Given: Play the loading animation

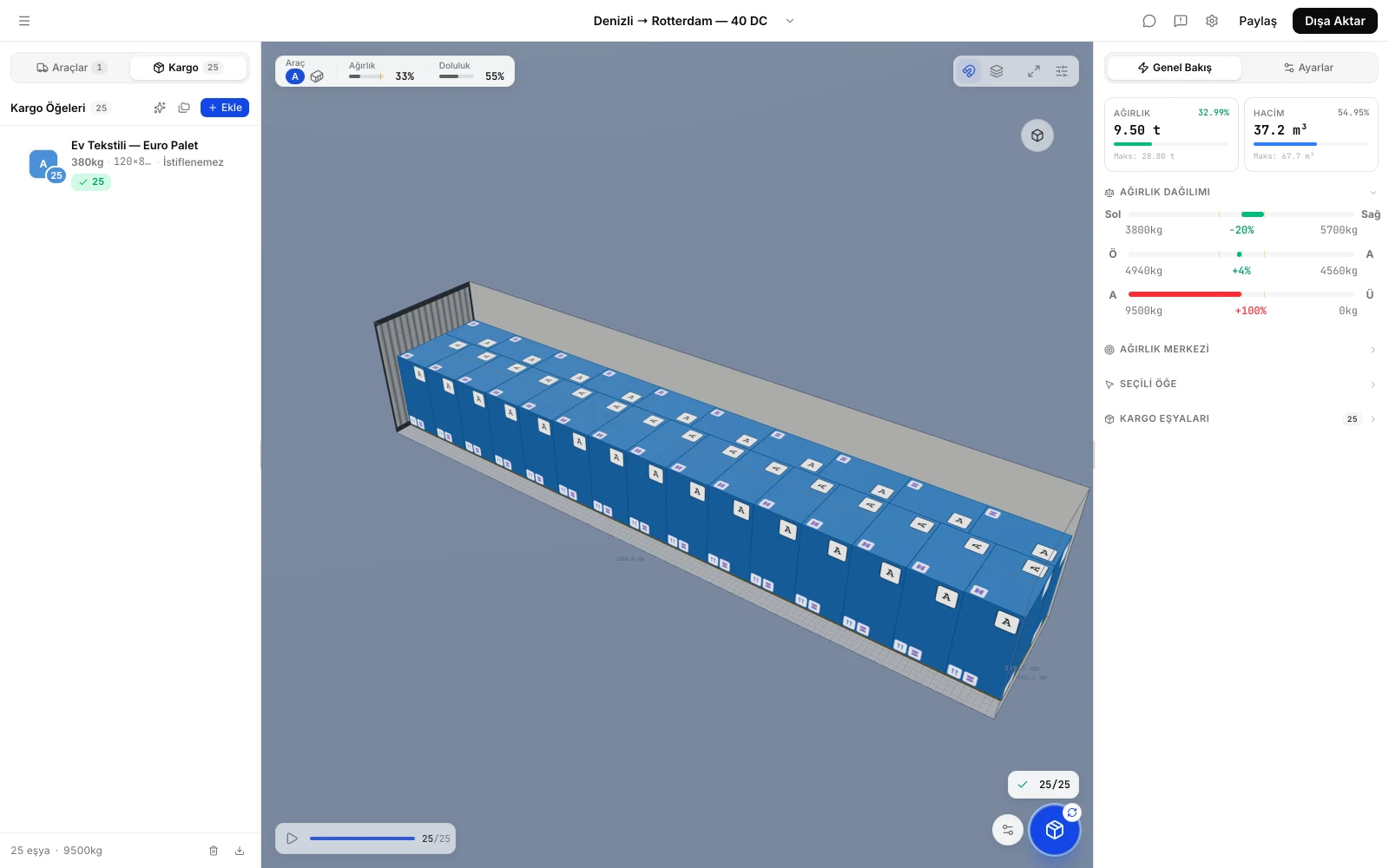Looking at the screenshot, I should click(x=293, y=838).
